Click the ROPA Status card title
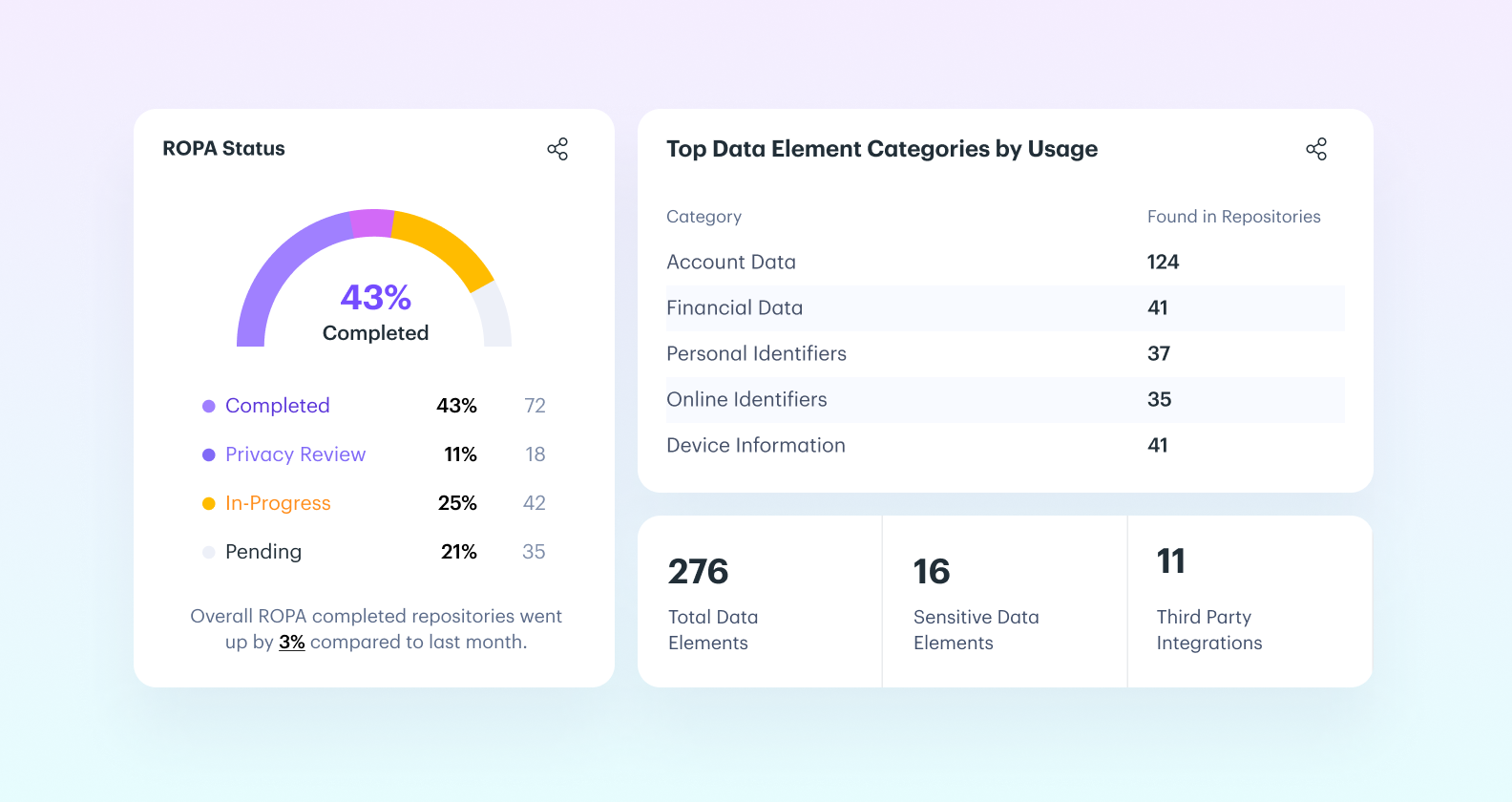Image resolution: width=1512 pixels, height=802 pixels. pyautogui.click(x=223, y=148)
